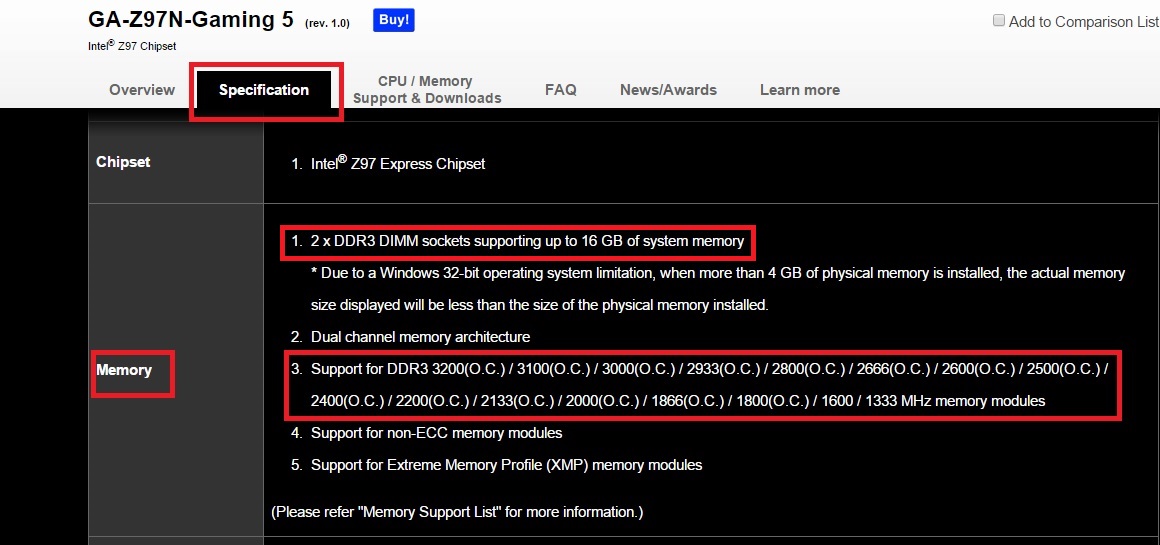Click Support for non-ECC memory modules line
The width and height of the screenshot is (1160, 545).
[x=436, y=433]
